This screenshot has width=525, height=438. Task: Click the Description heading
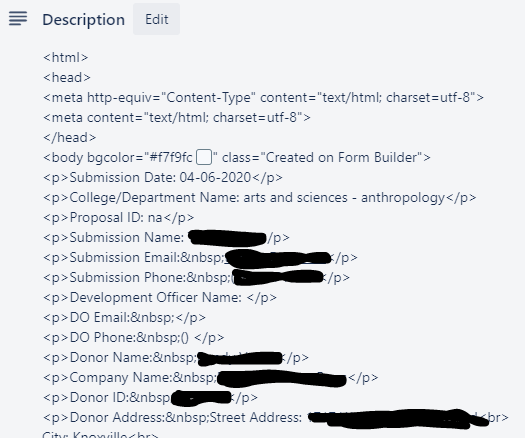(83, 19)
